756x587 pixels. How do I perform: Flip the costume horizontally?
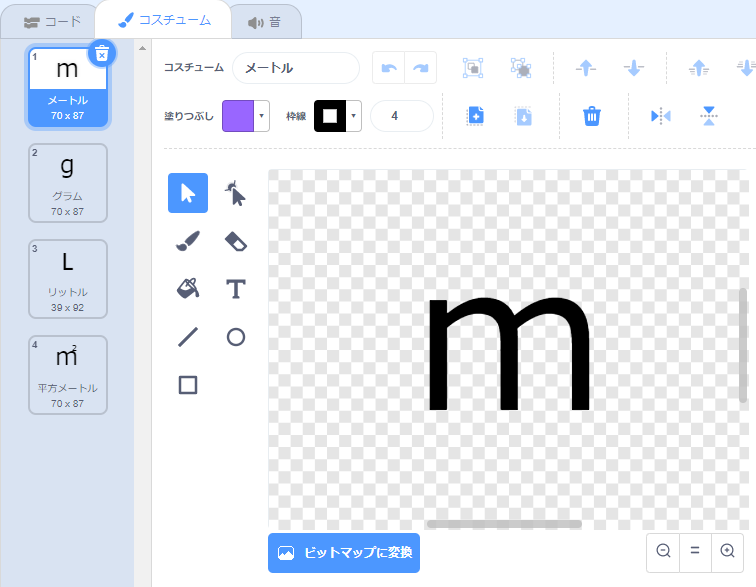point(660,116)
